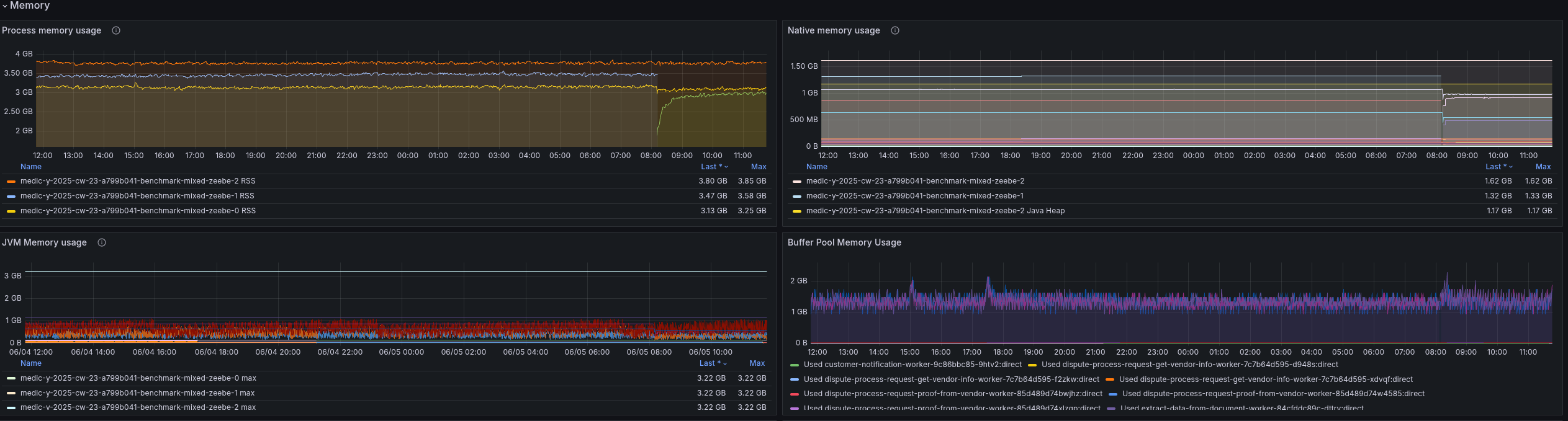Click the 3.80 GB Last value
1568x421 pixels.
pyautogui.click(x=713, y=181)
